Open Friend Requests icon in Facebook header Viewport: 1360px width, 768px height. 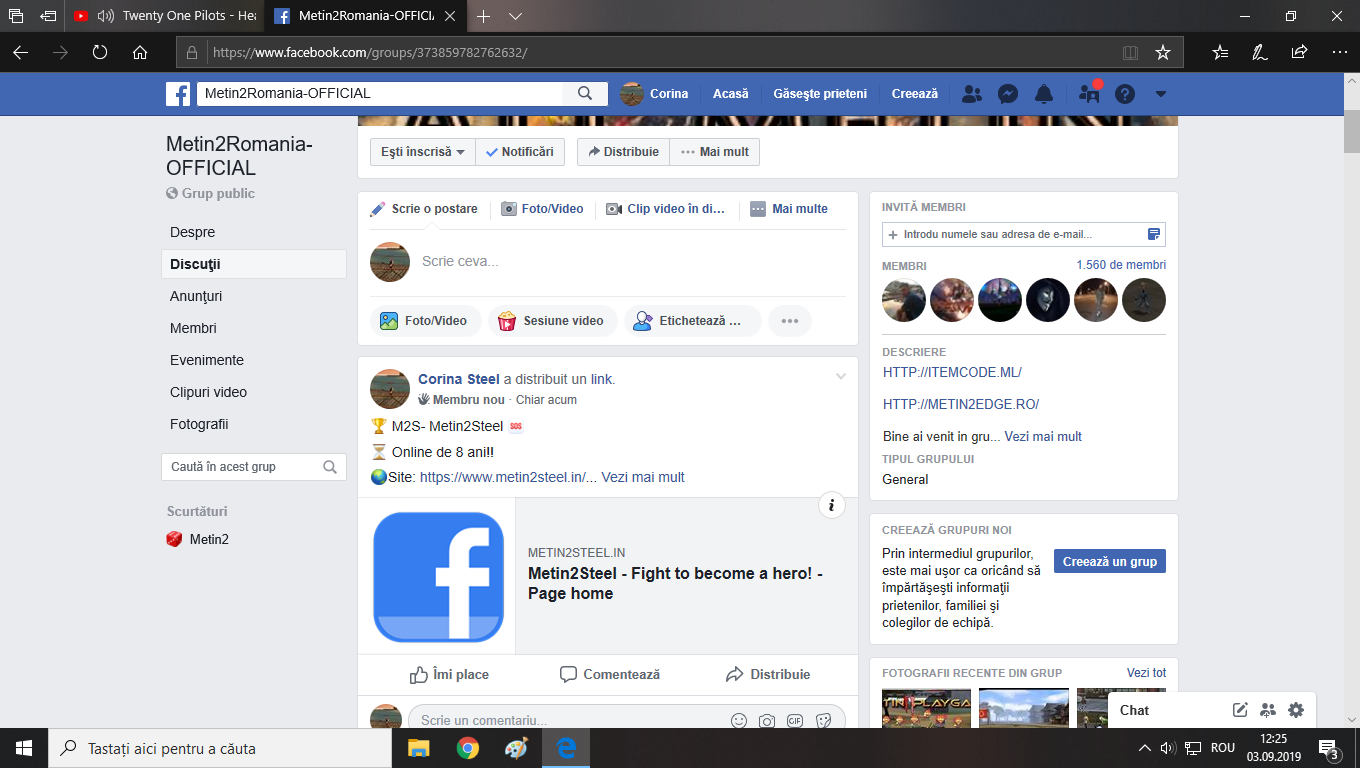click(971, 94)
